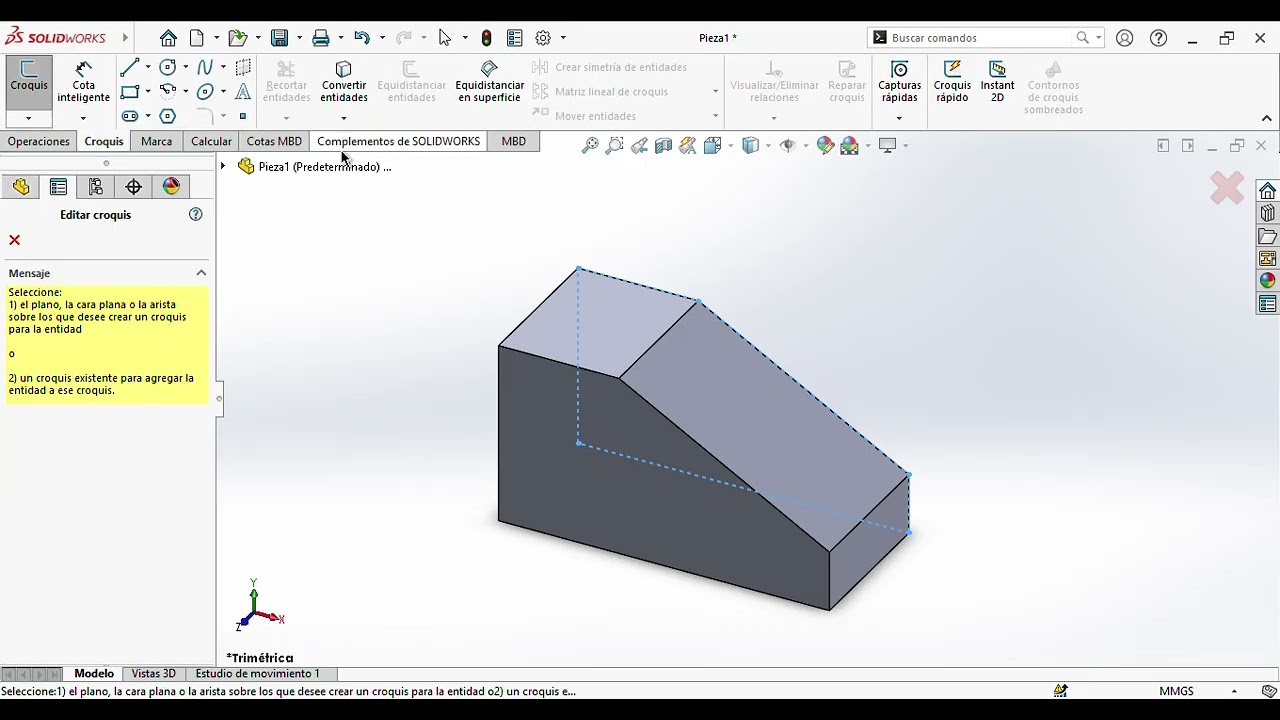Image resolution: width=1280 pixels, height=720 pixels.
Task: Switch to the Cotas MBD tab
Action: coord(274,141)
